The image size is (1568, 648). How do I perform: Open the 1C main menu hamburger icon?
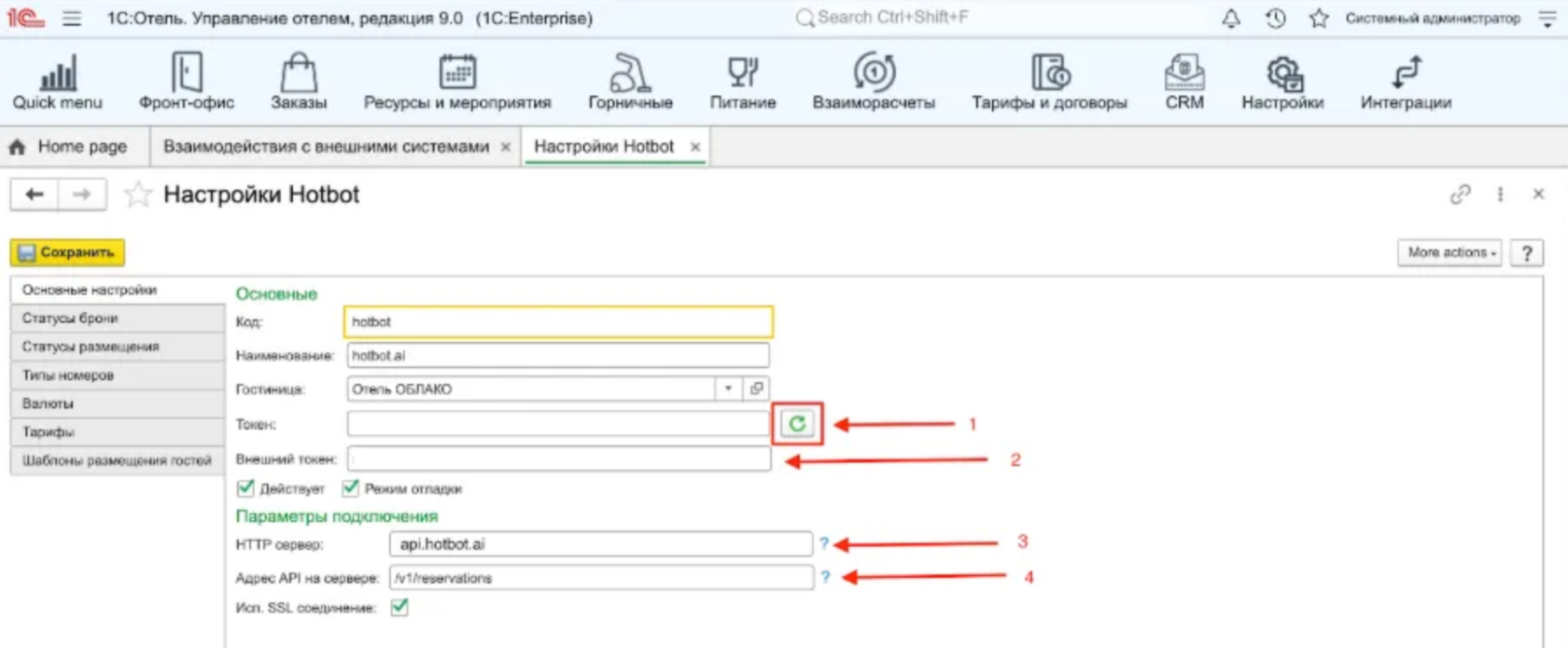[x=72, y=18]
